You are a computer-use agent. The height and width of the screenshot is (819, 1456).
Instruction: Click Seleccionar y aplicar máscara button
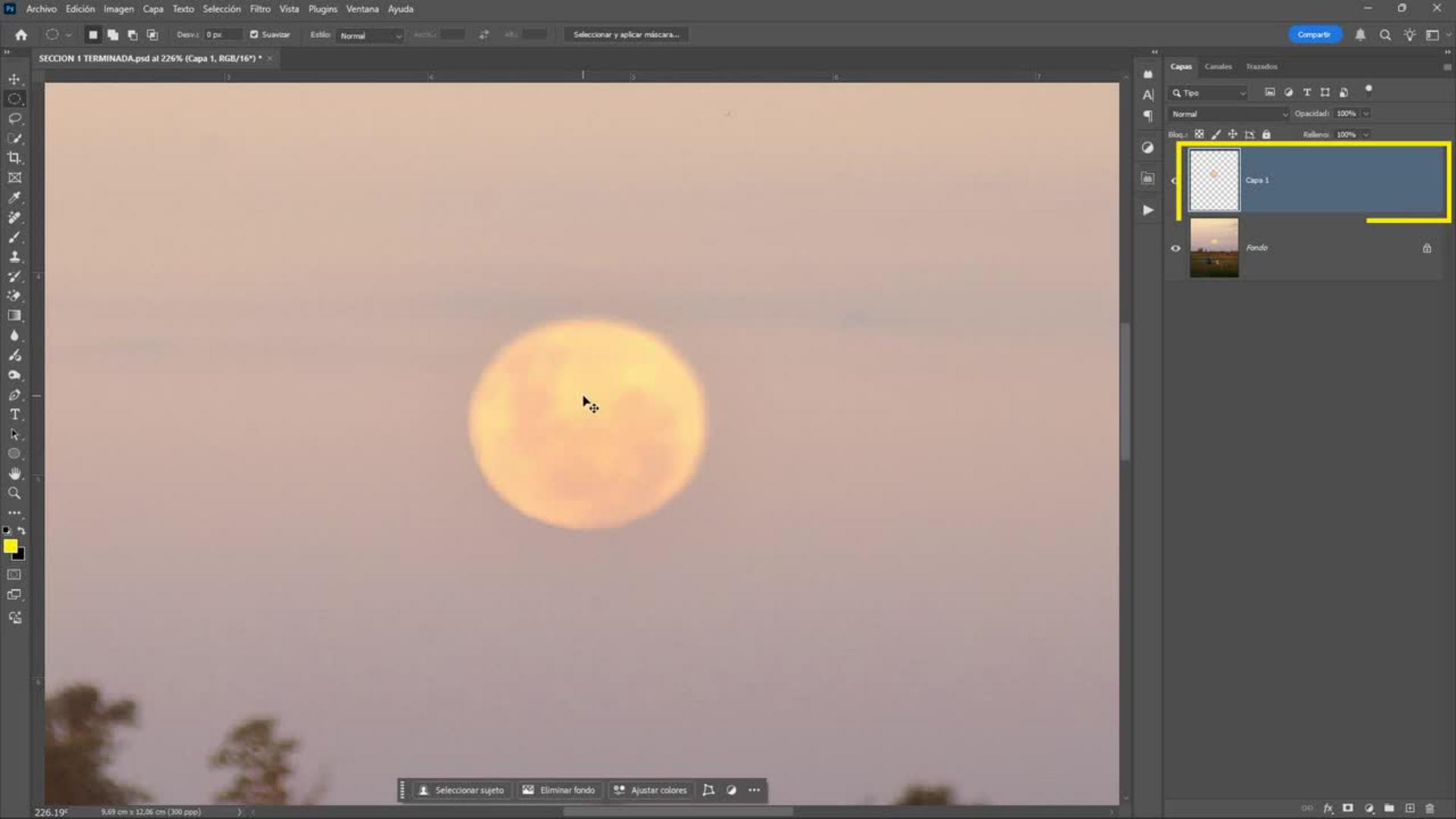pos(626,35)
